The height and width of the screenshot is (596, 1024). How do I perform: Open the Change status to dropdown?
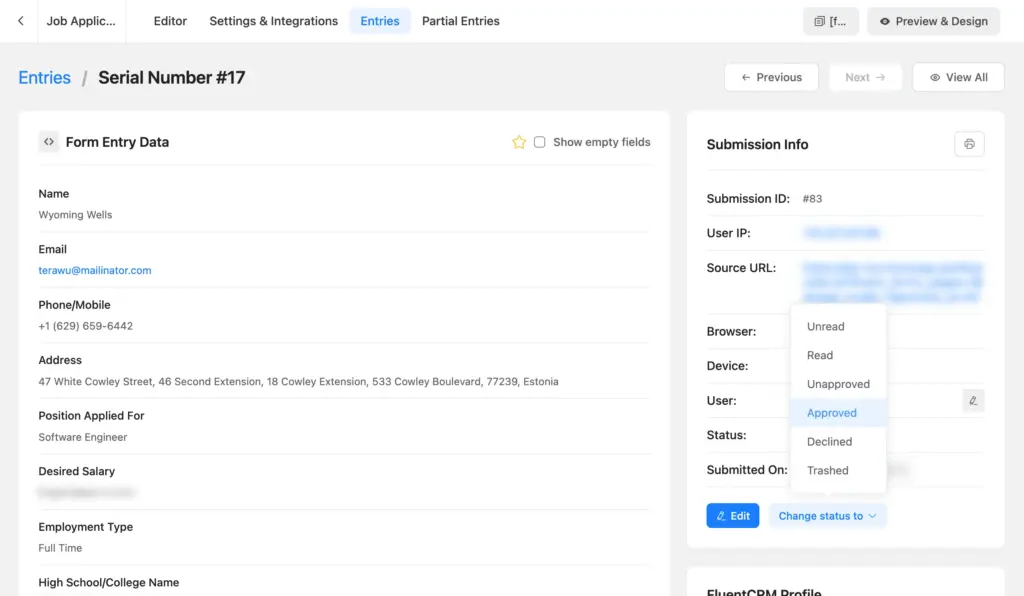click(827, 516)
